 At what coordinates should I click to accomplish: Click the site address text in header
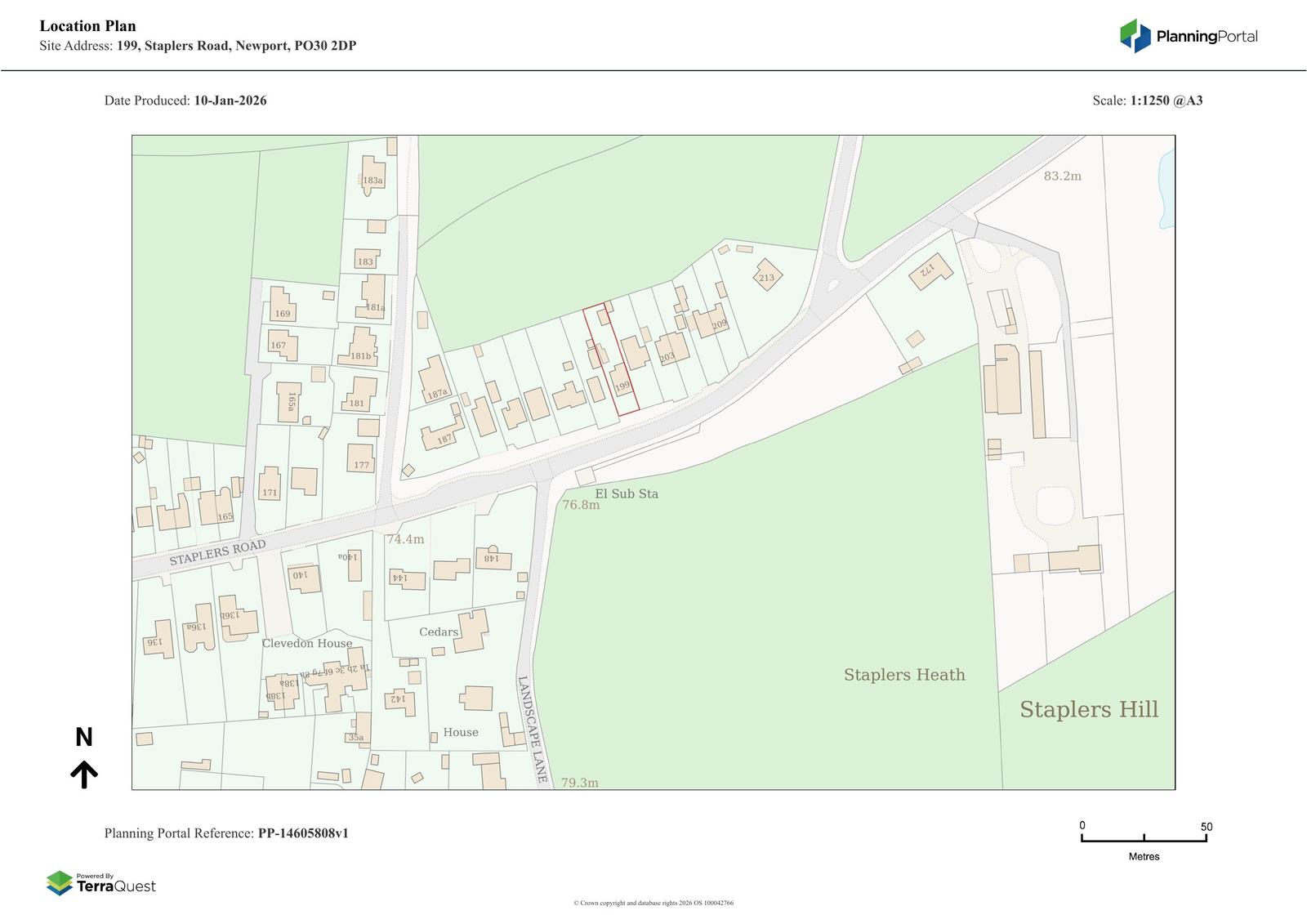(236, 46)
